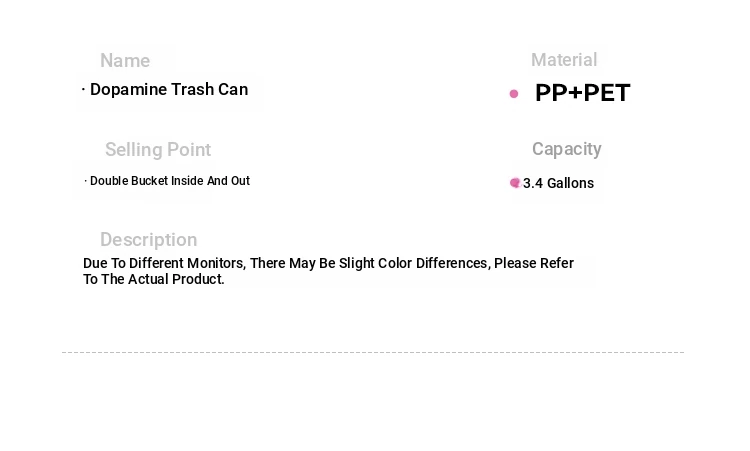Click the pink dot next to 3.4 Gallons
750x451 pixels.
tap(515, 183)
